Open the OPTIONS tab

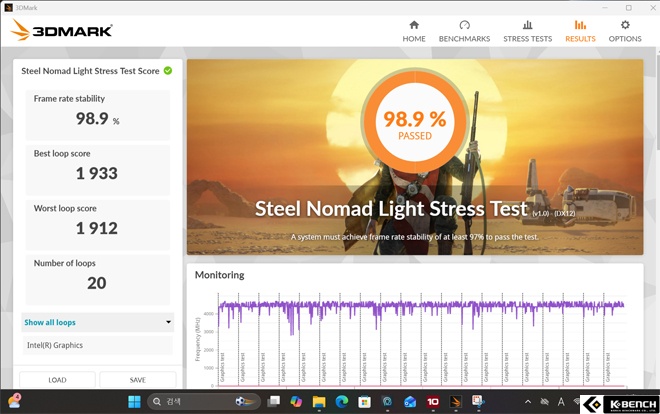(625, 32)
